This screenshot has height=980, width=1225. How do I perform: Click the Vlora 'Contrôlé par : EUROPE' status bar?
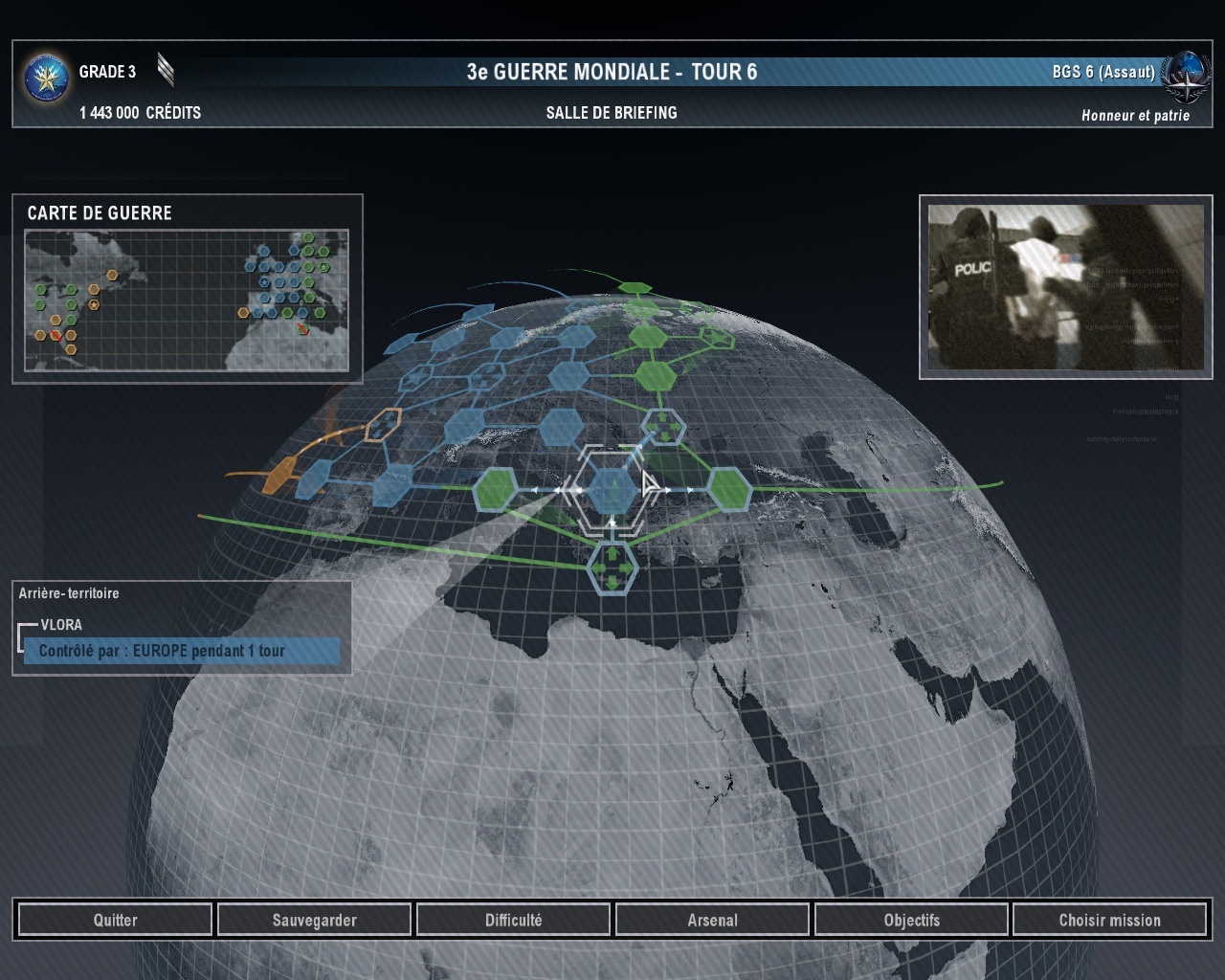tap(182, 651)
